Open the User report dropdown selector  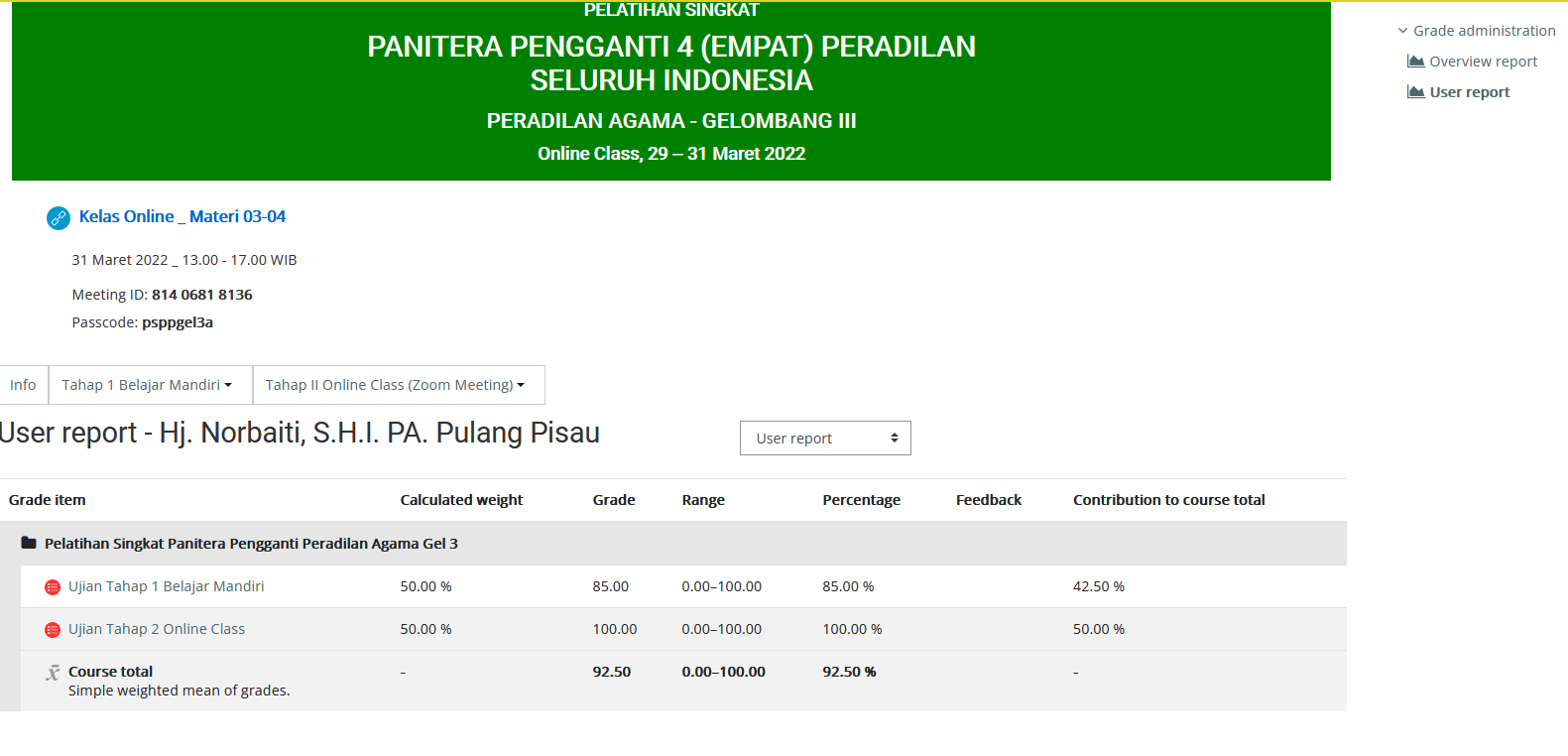click(x=824, y=439)
